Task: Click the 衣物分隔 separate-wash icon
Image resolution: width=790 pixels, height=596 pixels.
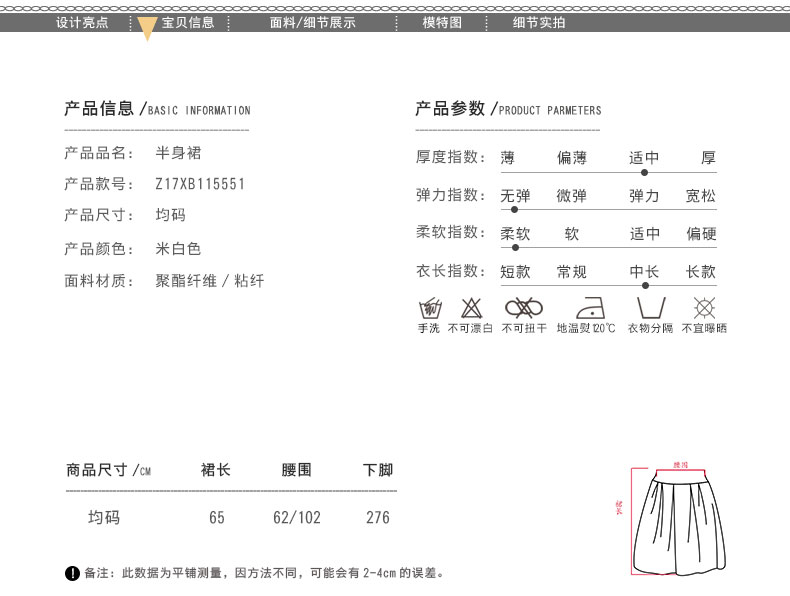Action: (x=651, y=308)
